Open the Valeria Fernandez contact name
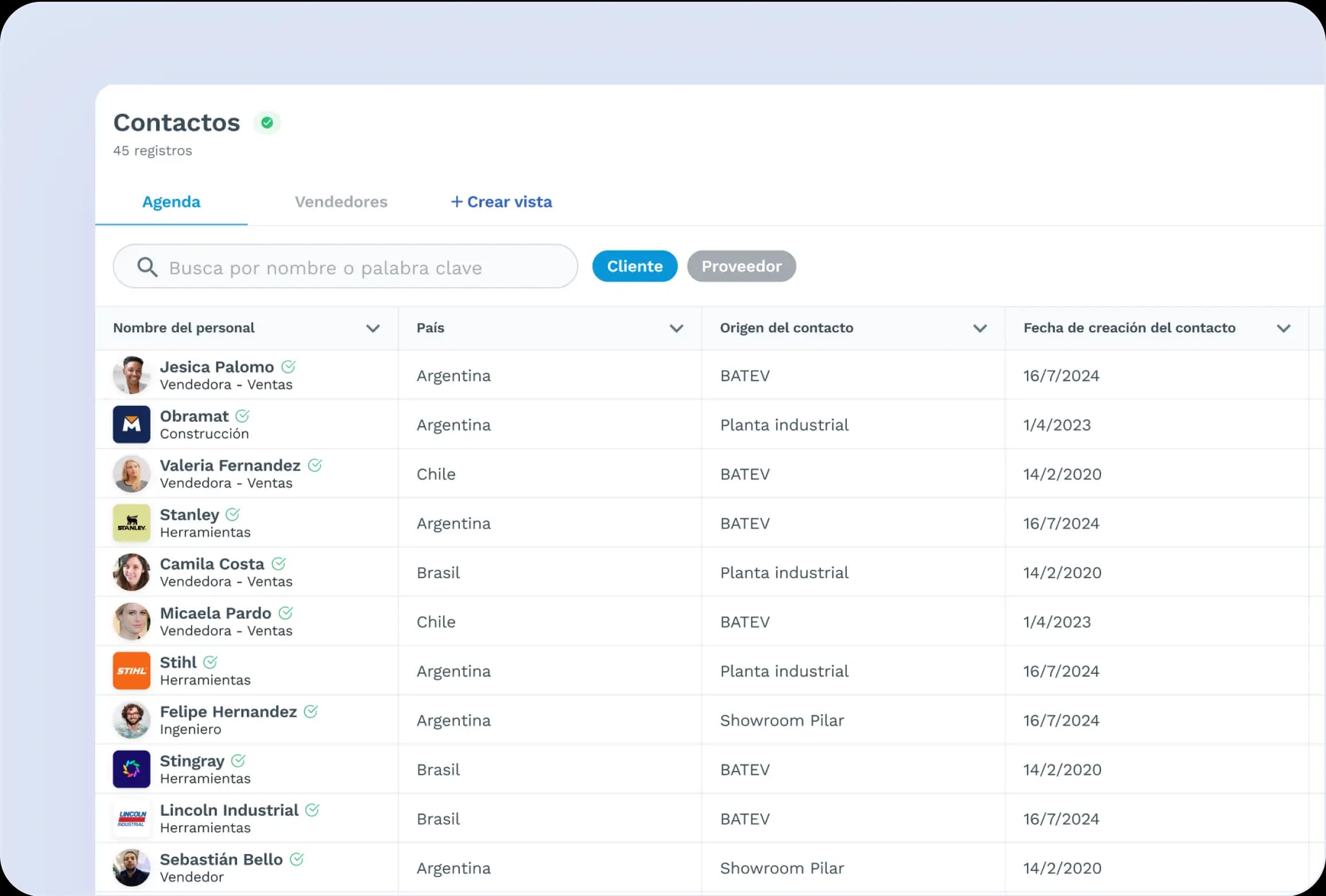This screenshot has width=1326, height=896. click(x=230, y=465)
